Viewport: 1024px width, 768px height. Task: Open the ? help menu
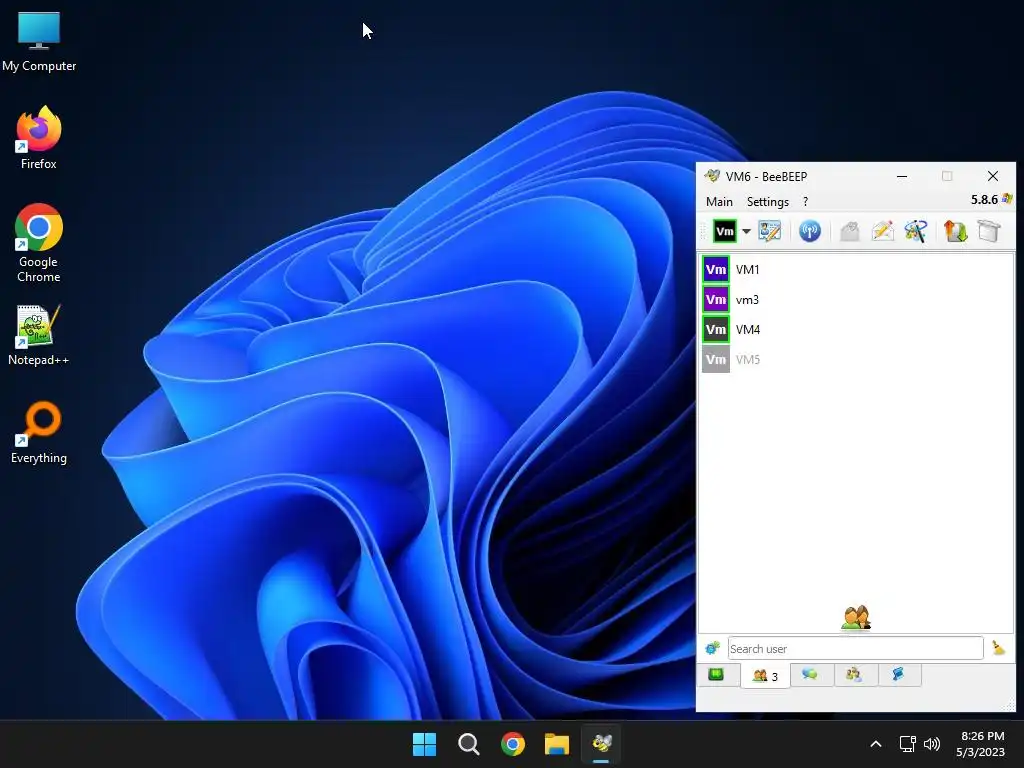[805, 202]
